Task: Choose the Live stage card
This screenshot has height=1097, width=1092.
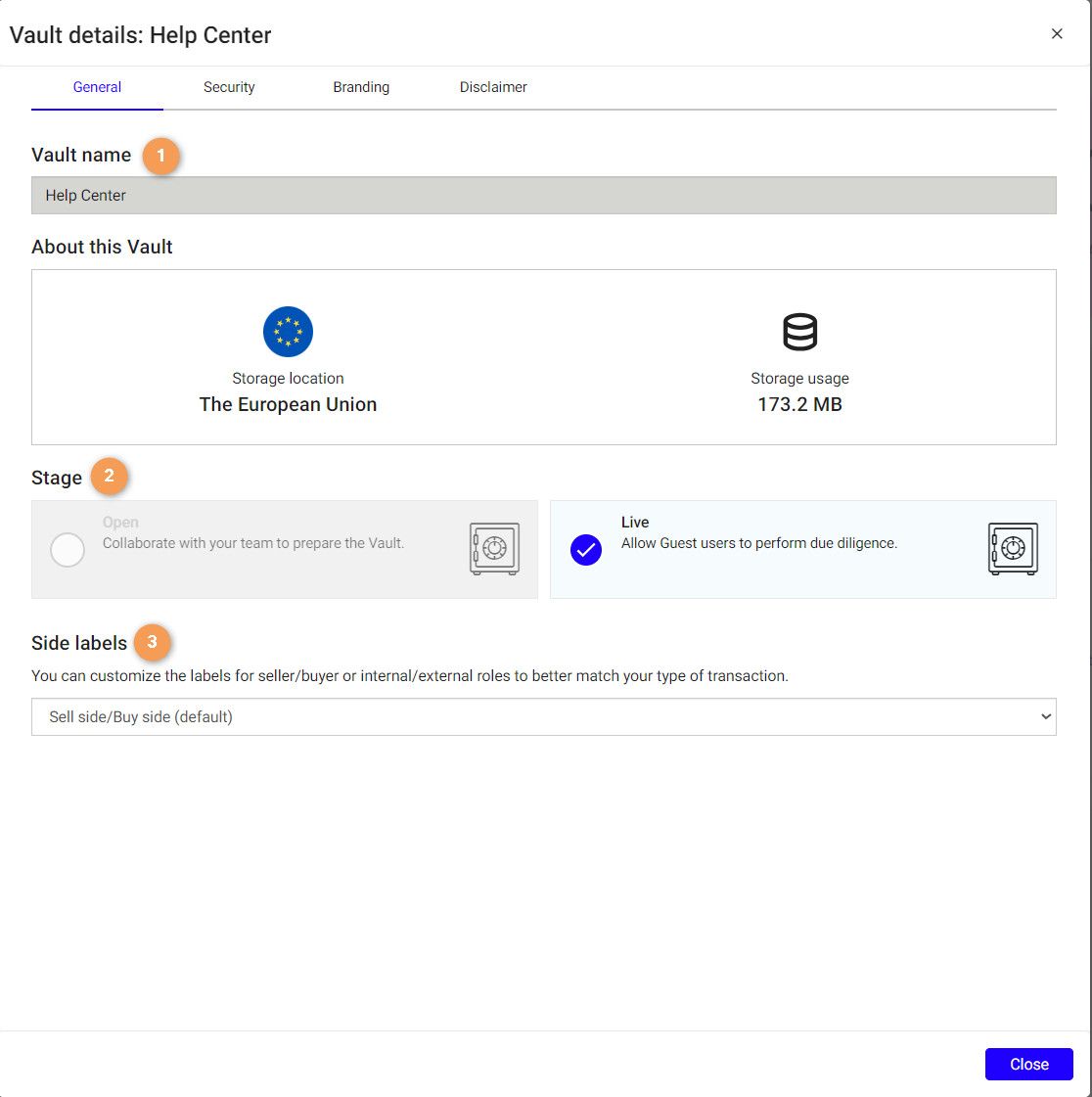Action: 802,549
